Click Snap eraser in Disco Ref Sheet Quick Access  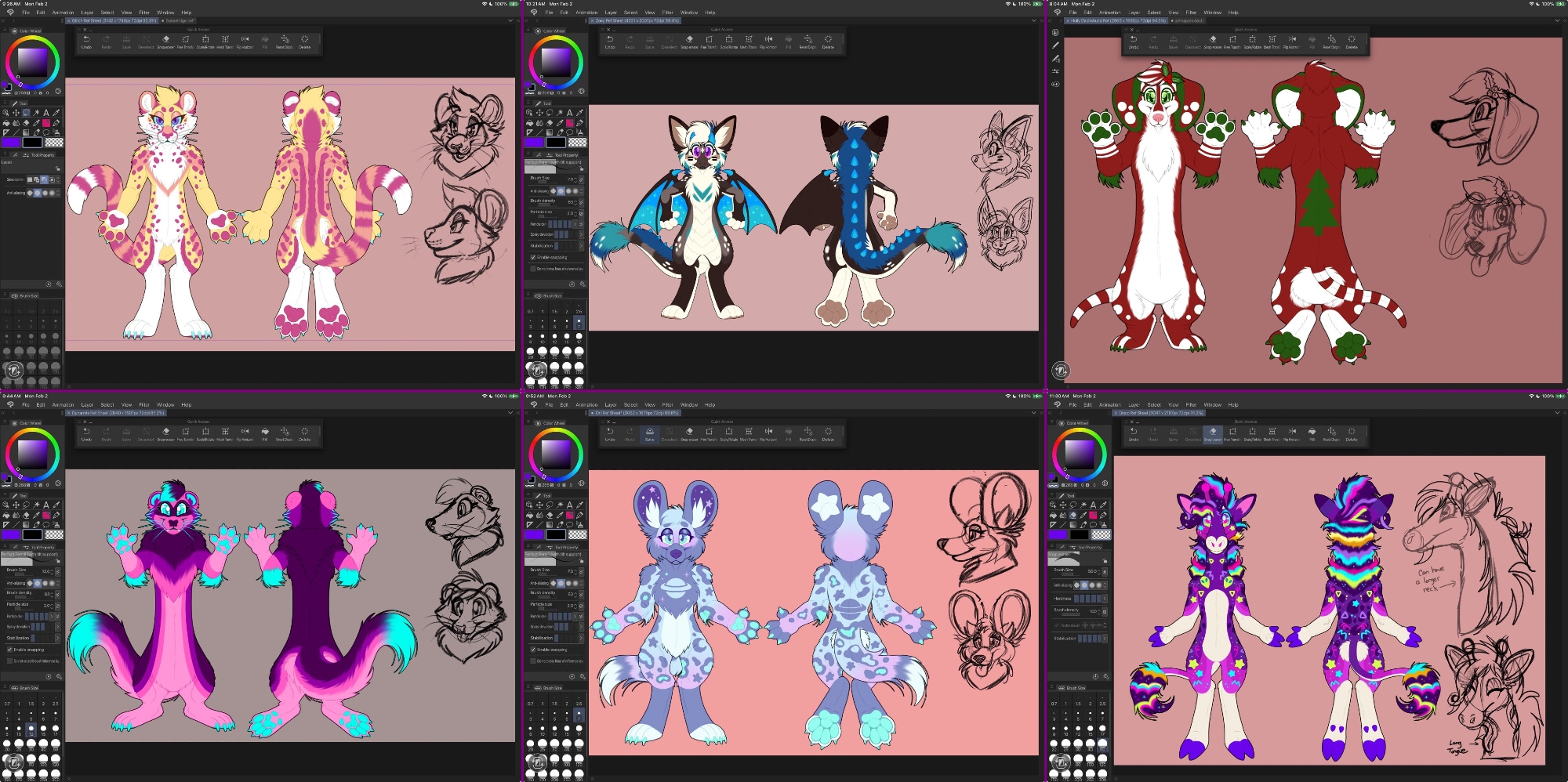(1212, 433)
